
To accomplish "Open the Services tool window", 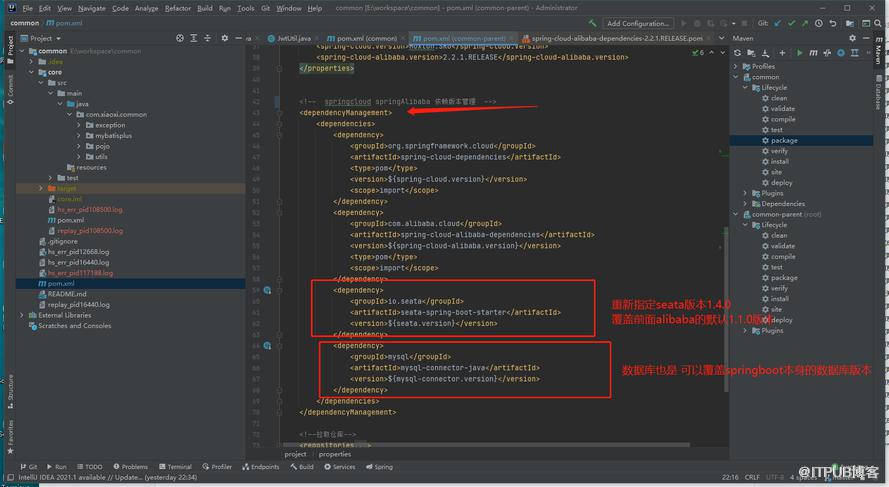I will [340, 467].
